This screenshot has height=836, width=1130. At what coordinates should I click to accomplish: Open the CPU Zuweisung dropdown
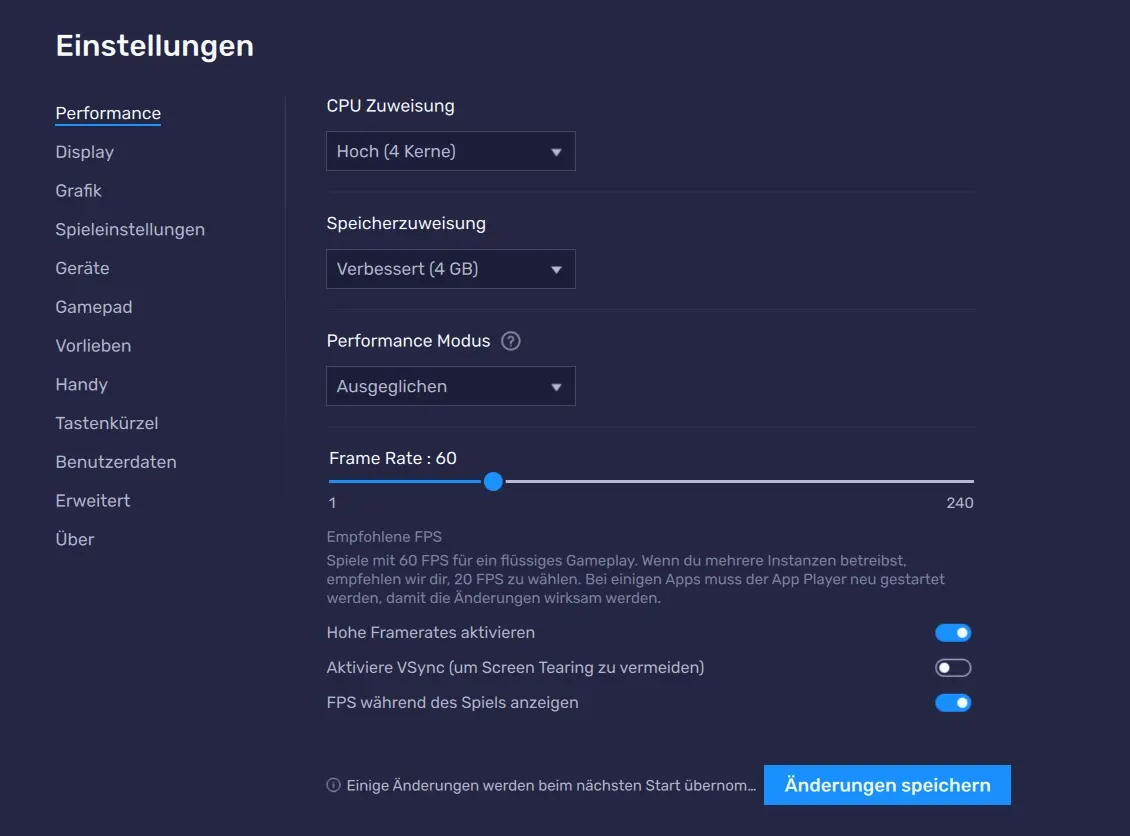click(x=450, y=151)
